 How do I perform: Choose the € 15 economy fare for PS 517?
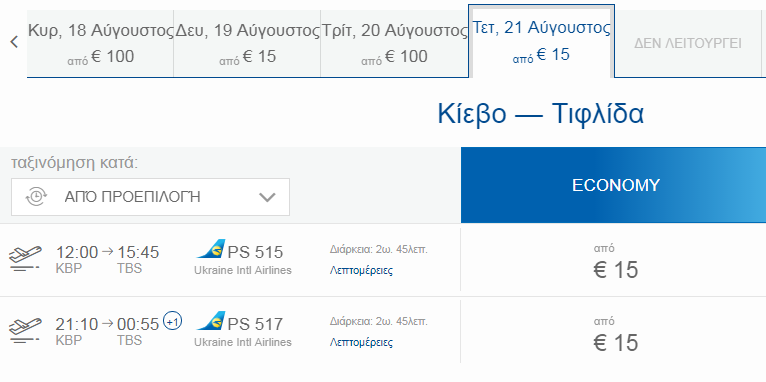(614, 333)
